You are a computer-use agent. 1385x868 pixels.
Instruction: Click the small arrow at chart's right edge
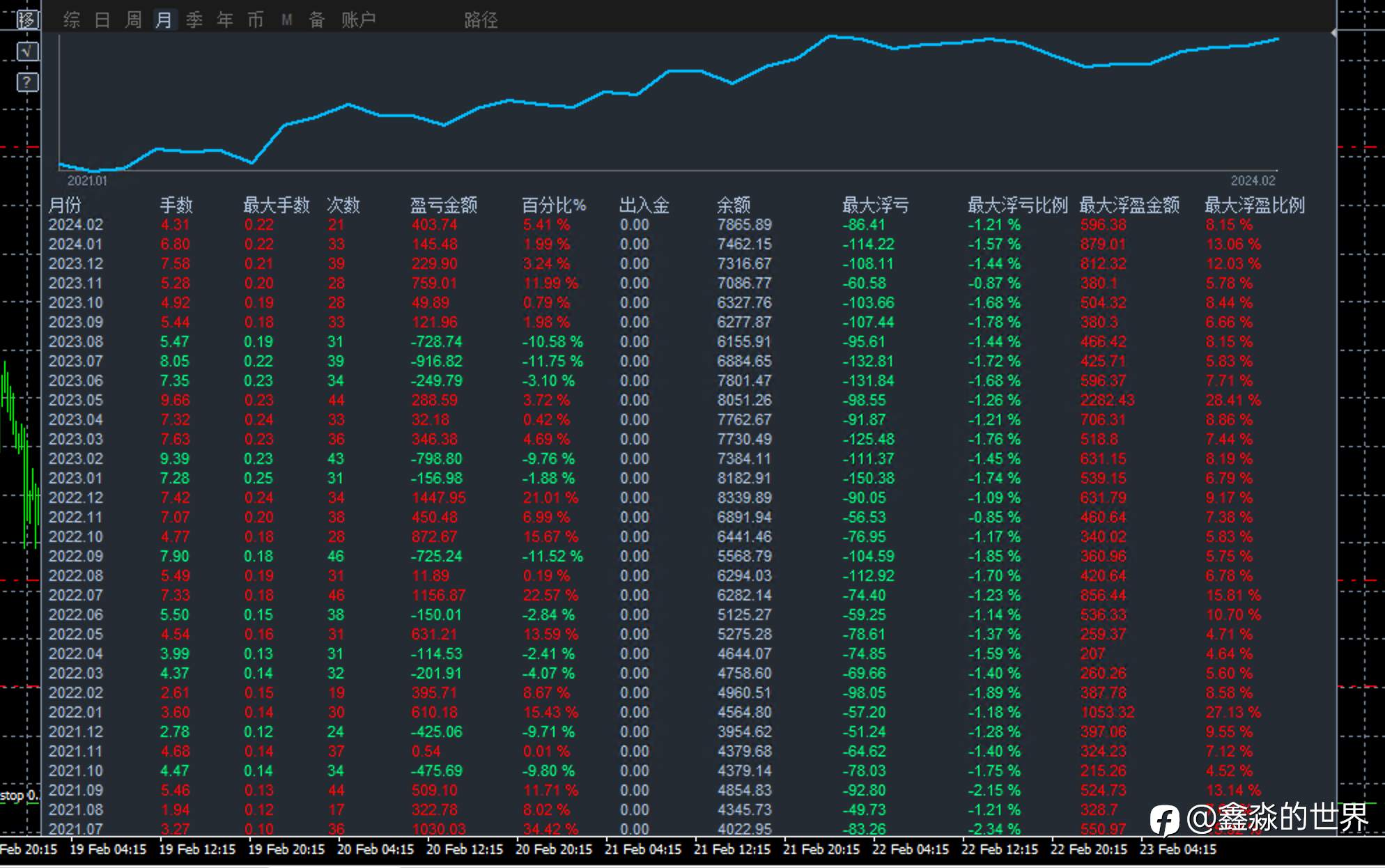coord(1333,33)
